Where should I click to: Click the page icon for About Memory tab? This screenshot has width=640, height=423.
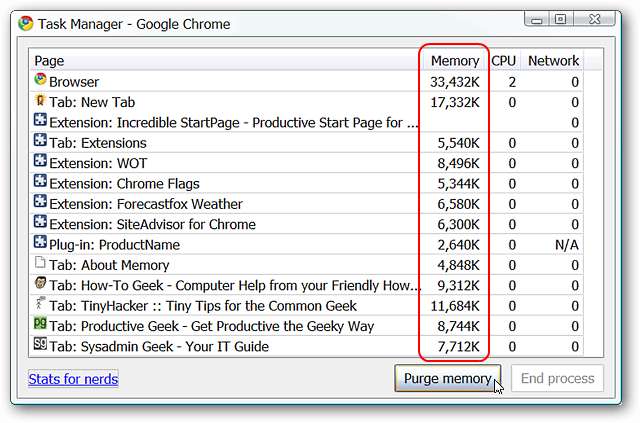click(x=40, y=264)
